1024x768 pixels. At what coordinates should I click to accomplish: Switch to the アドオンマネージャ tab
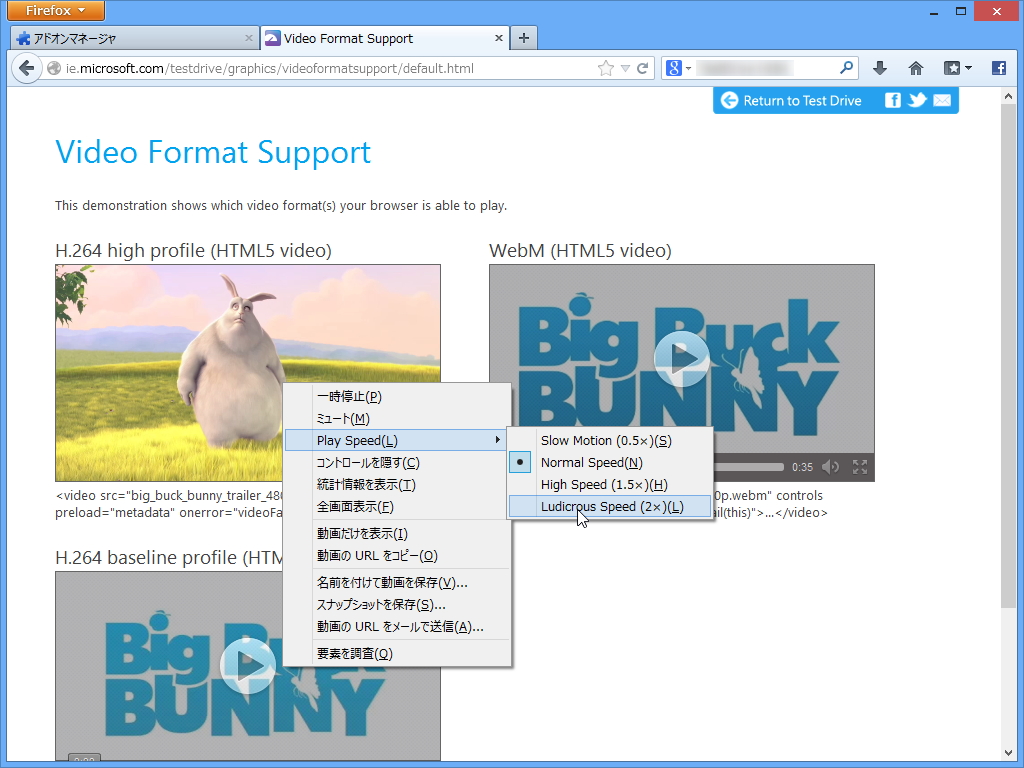coord(134,39)
